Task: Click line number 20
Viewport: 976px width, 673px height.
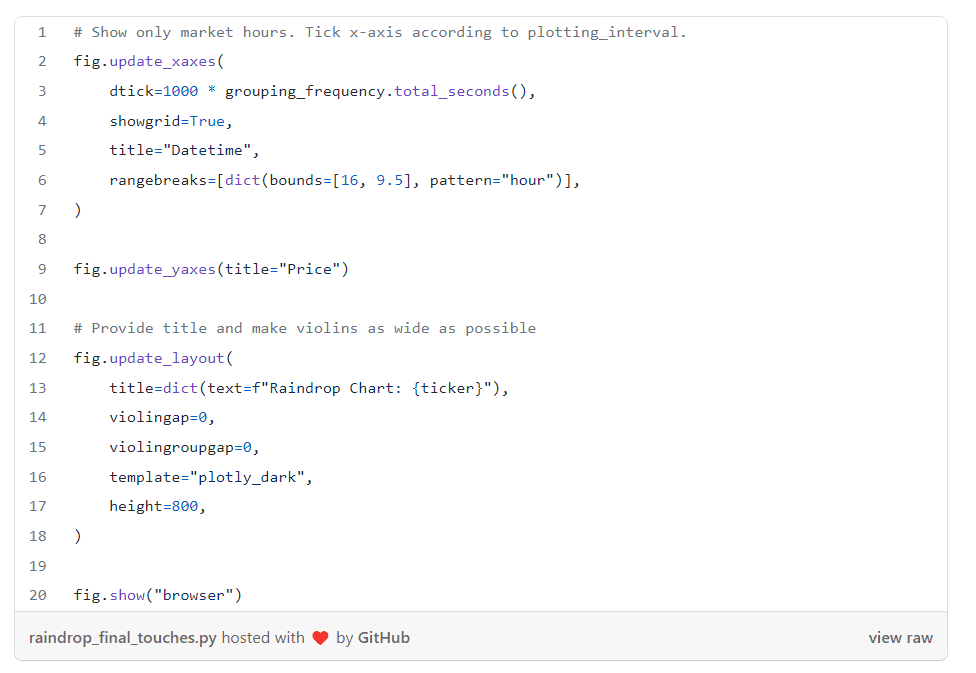Action: (x=38, y=595)
